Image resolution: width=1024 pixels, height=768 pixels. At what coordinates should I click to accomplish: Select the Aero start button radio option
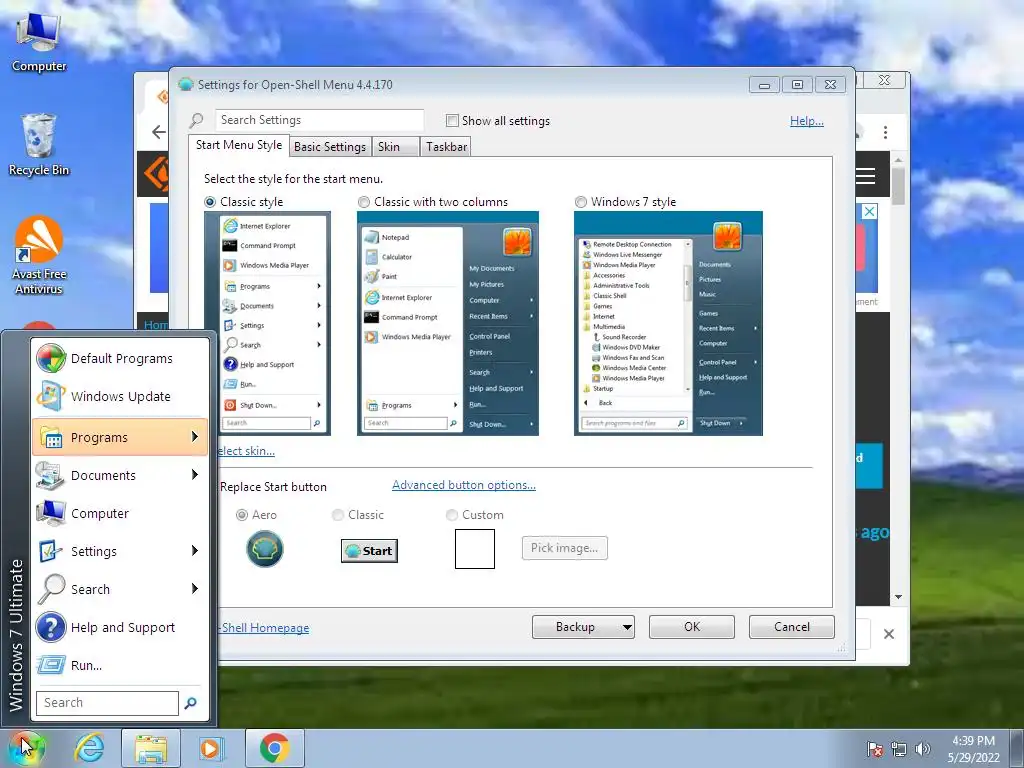point(242,515)
